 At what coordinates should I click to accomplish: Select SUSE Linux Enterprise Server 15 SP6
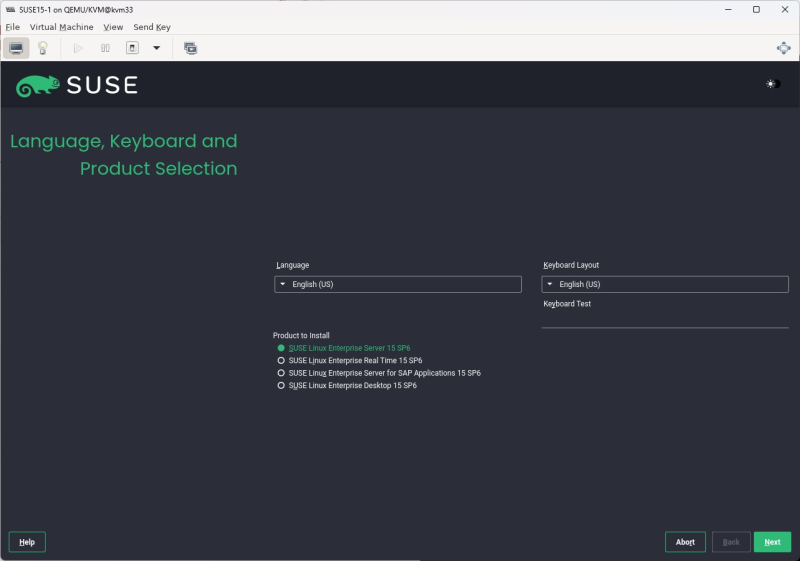pyautogui.click(x=344, y=348)
